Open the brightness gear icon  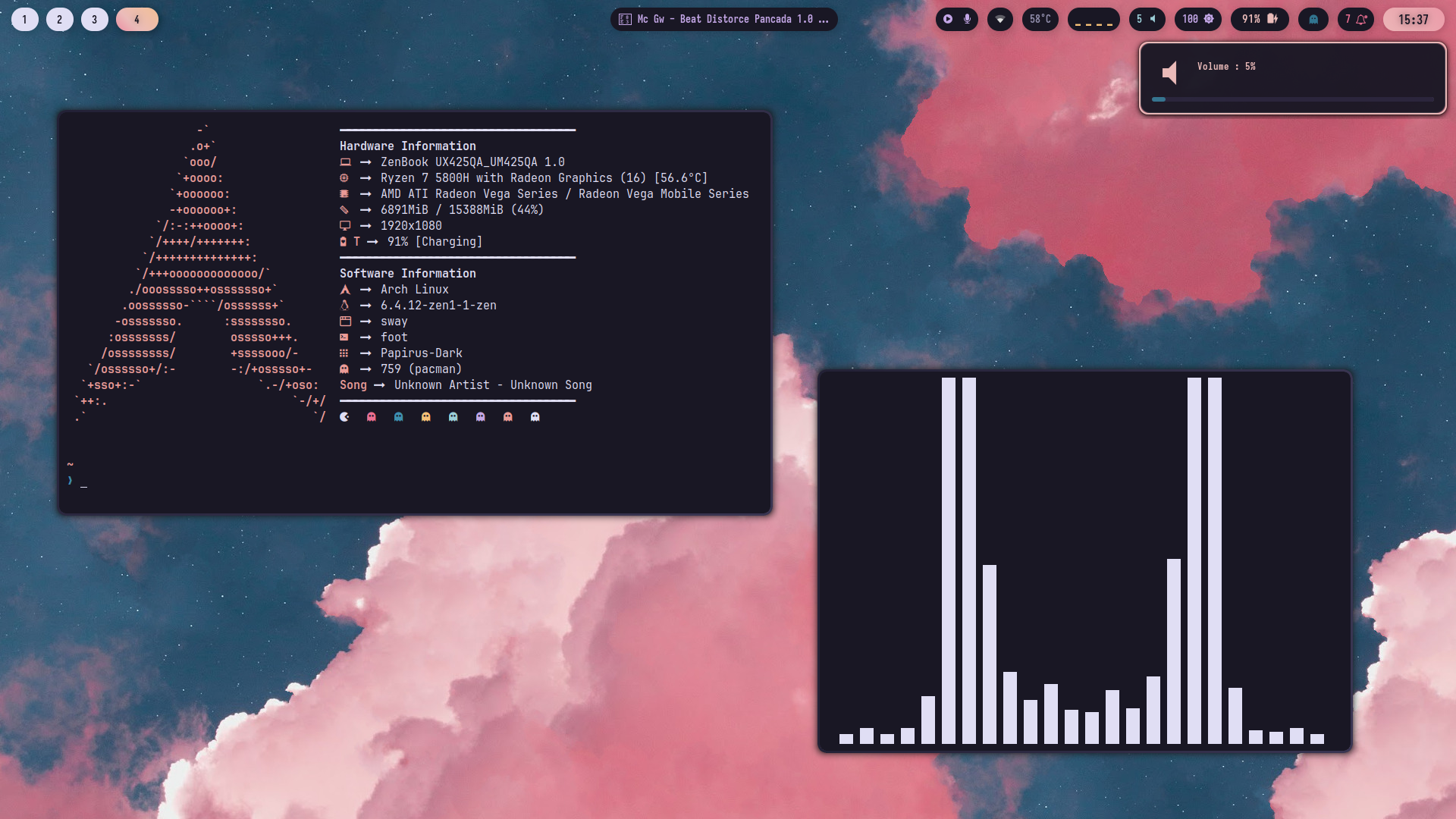[1209, 19]
